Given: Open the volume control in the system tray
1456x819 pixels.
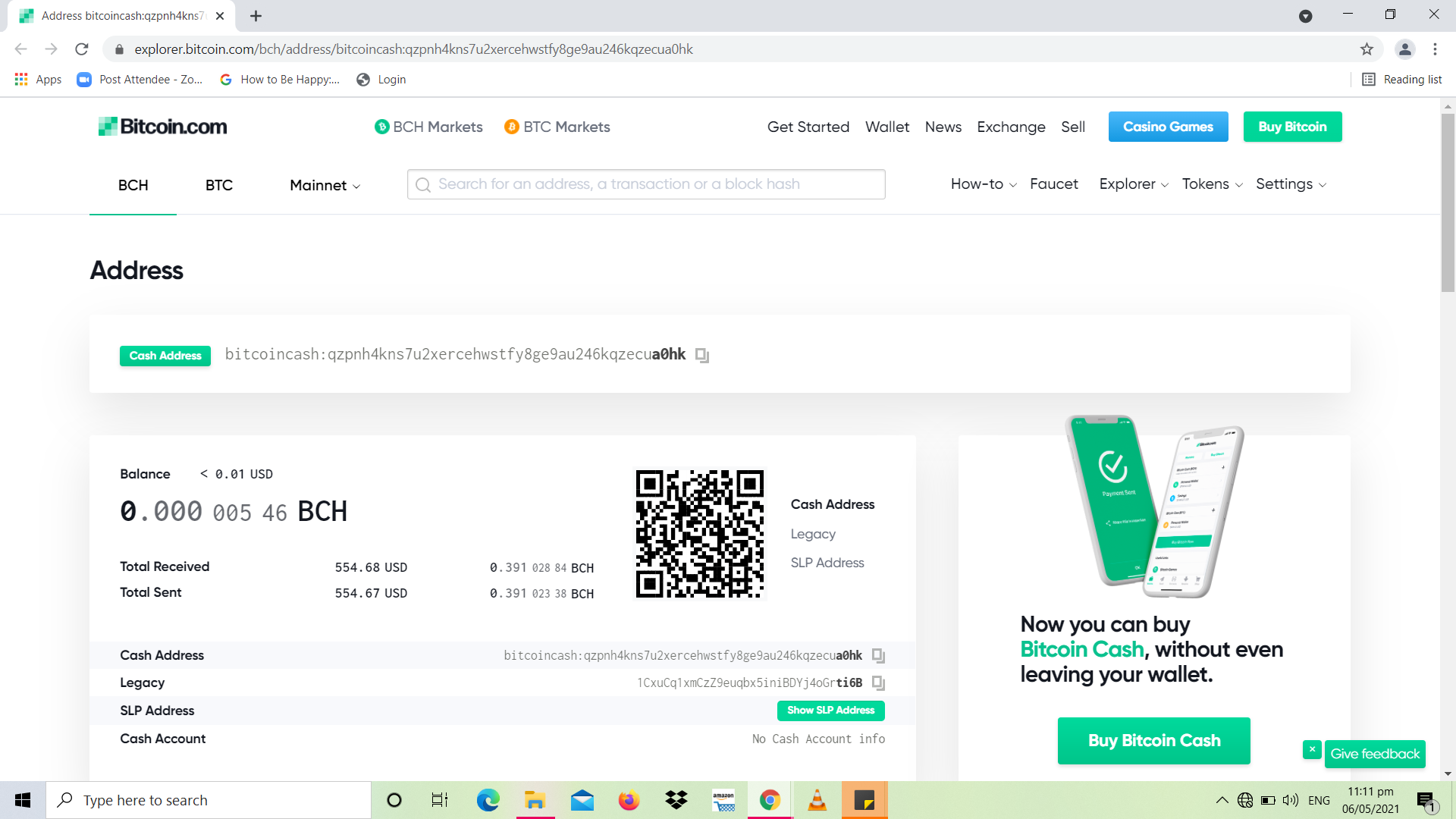Looking at the screenshot, I should (1290, 800).
